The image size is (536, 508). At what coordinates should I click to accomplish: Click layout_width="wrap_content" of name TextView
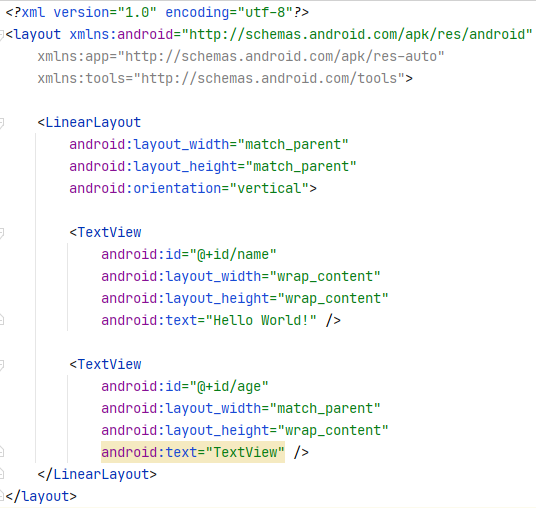coord(241,277)
